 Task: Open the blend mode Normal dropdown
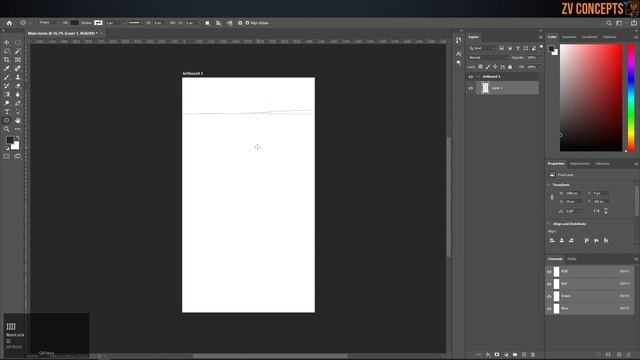489,58
